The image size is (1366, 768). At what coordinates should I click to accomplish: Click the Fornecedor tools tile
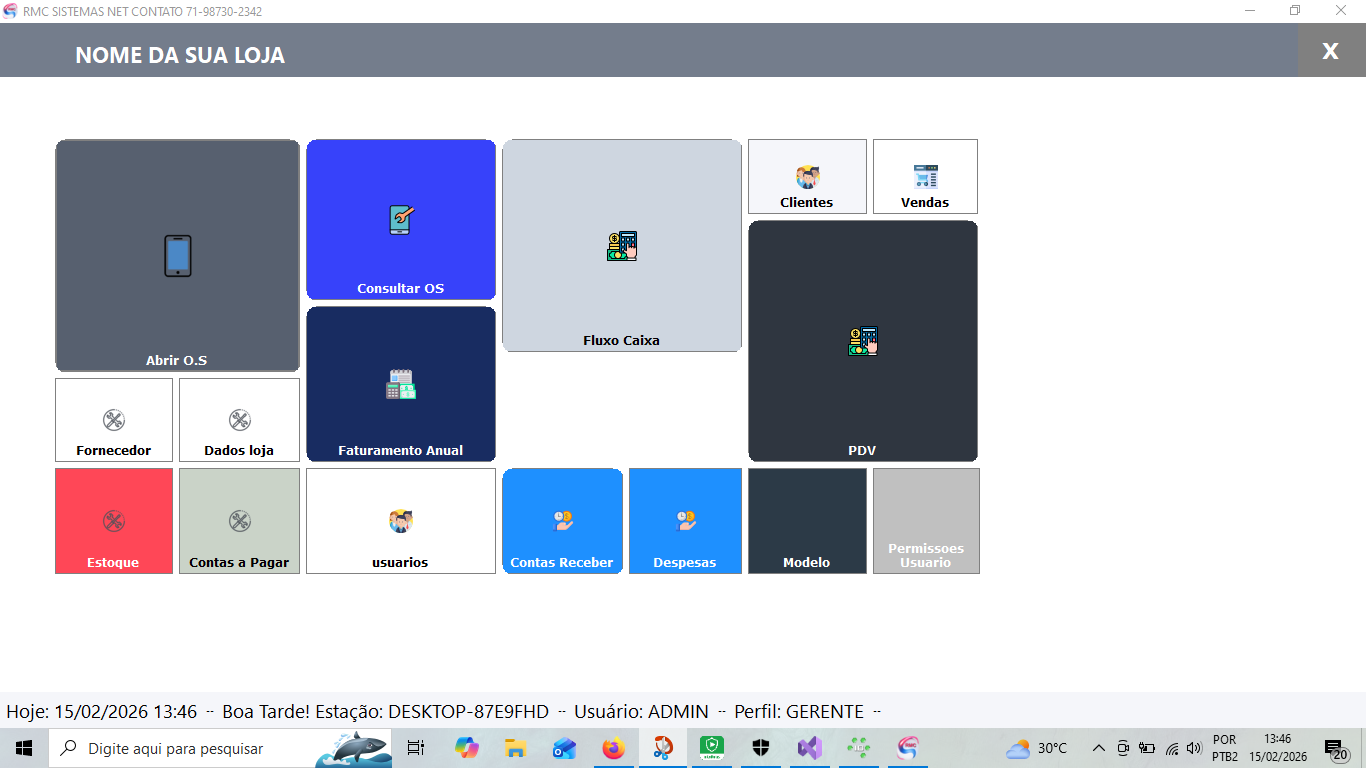click(114, 420)
